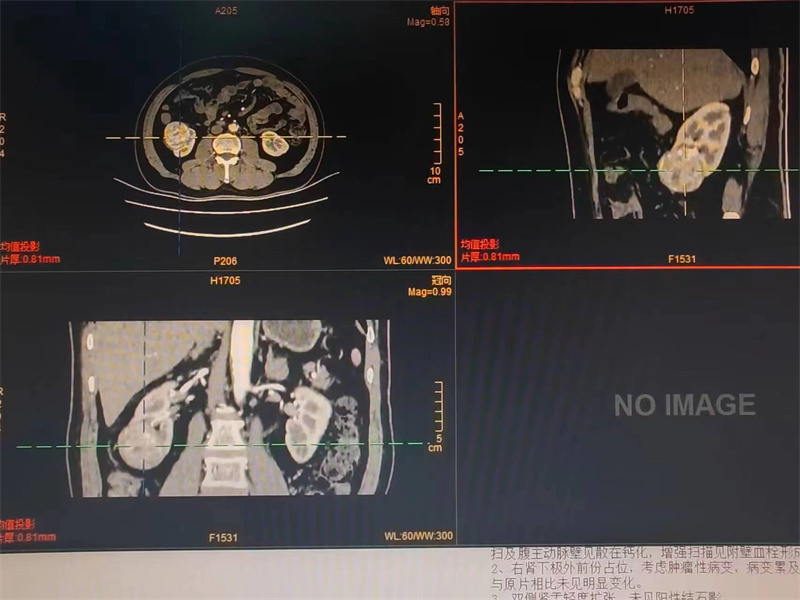Click report line '与原片相比未见明显变化'

tap(566, 583)
